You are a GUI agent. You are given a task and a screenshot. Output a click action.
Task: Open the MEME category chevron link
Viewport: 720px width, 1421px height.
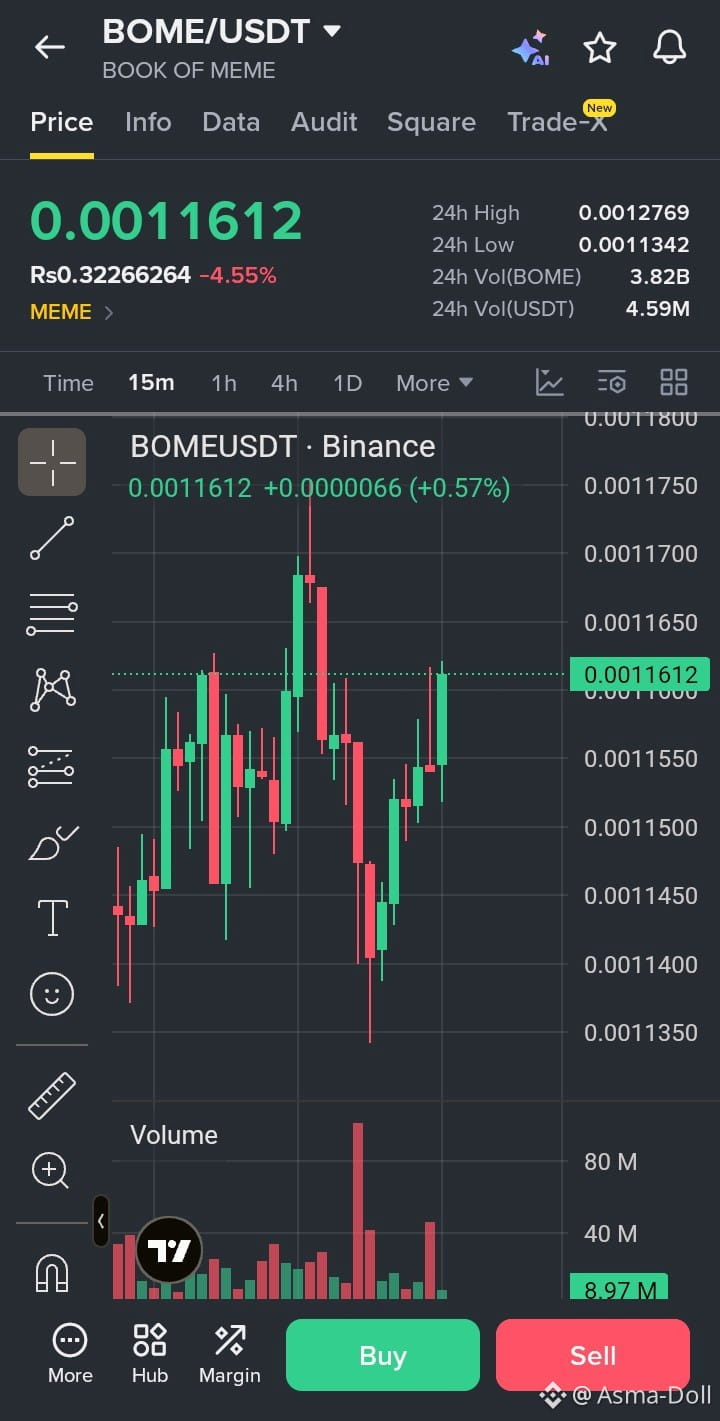(x=109, y=312)
